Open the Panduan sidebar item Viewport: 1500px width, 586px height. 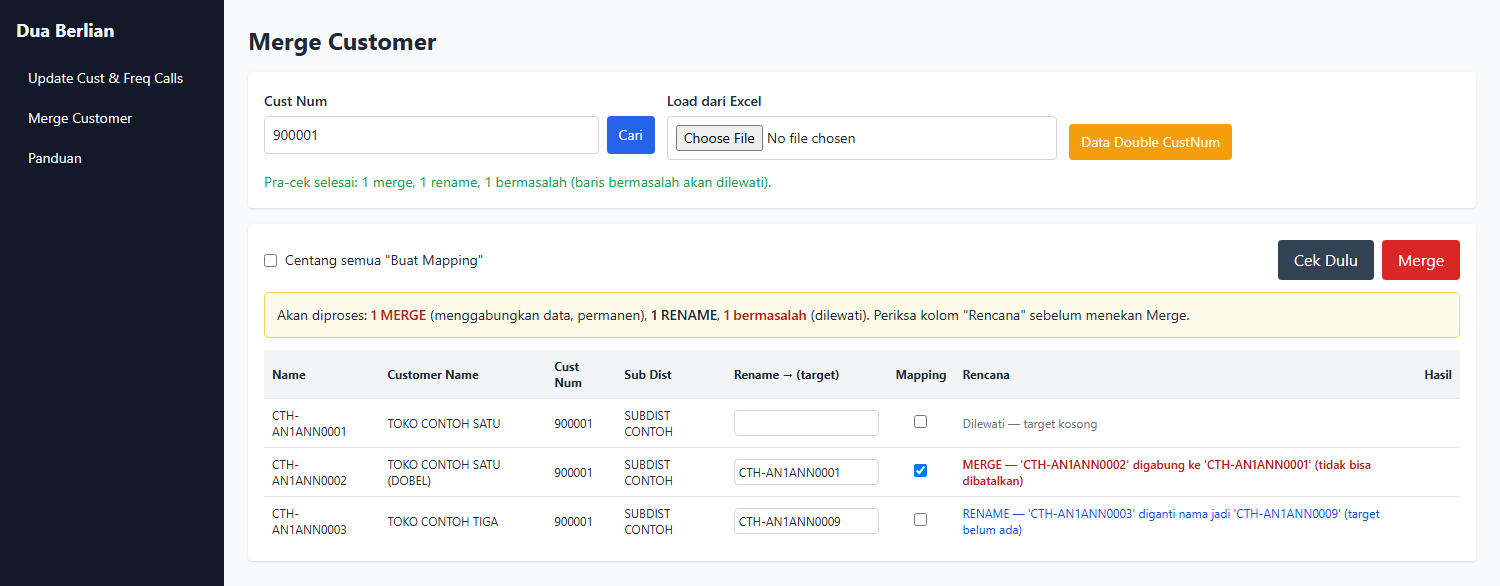click(x=55, y=158)
